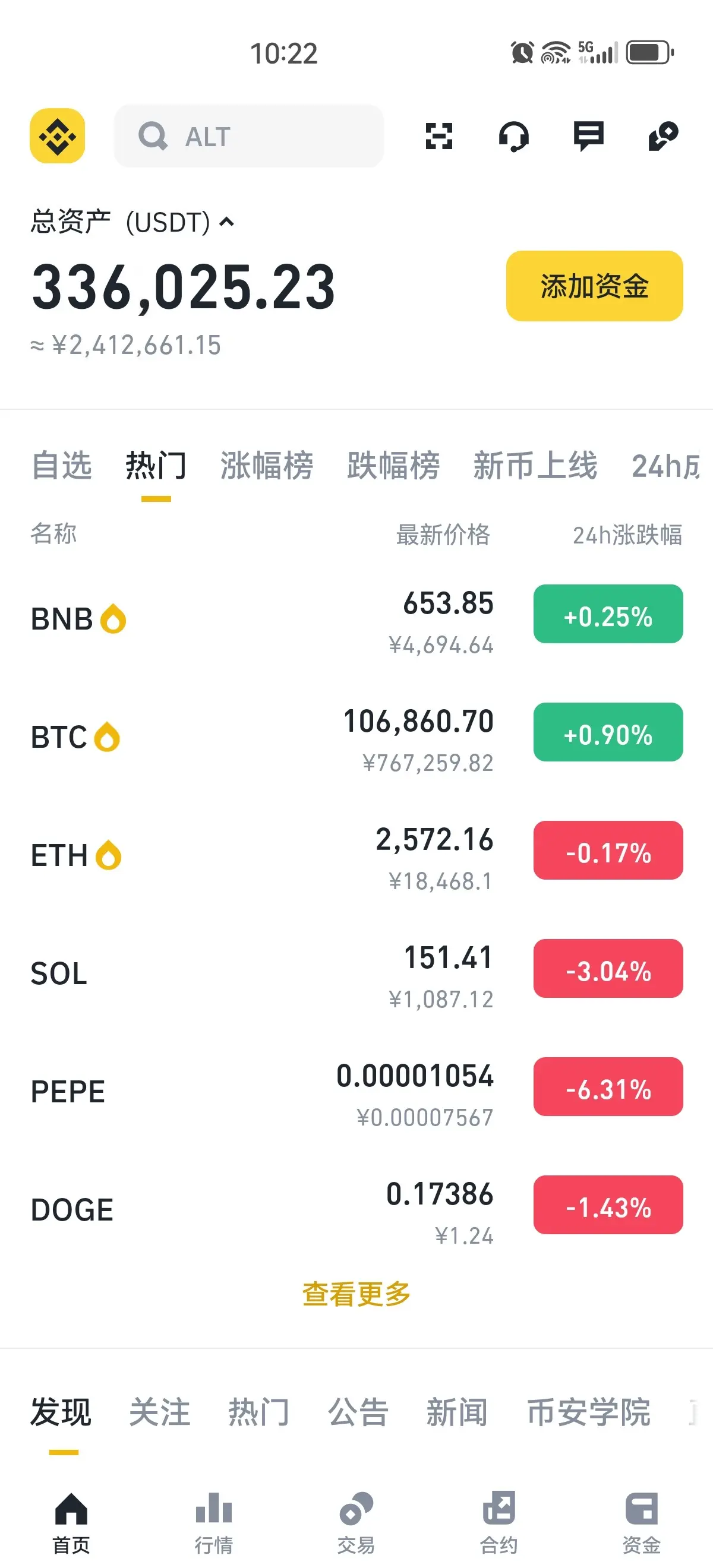Switch to the 涨幅榜 tab
The image size is (713, 1568).
(267, 466)
